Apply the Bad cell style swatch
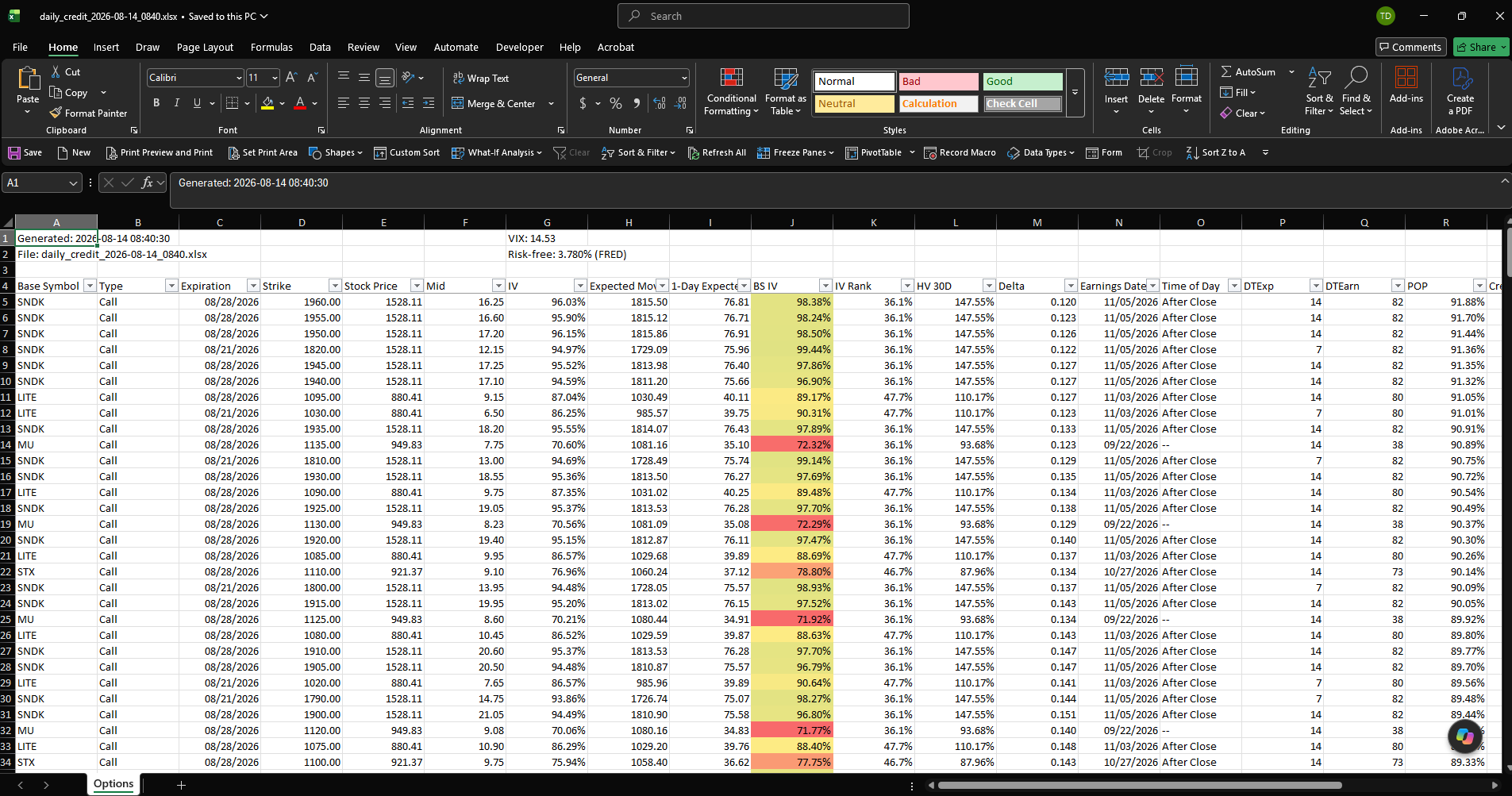 (x=938, y=82)
